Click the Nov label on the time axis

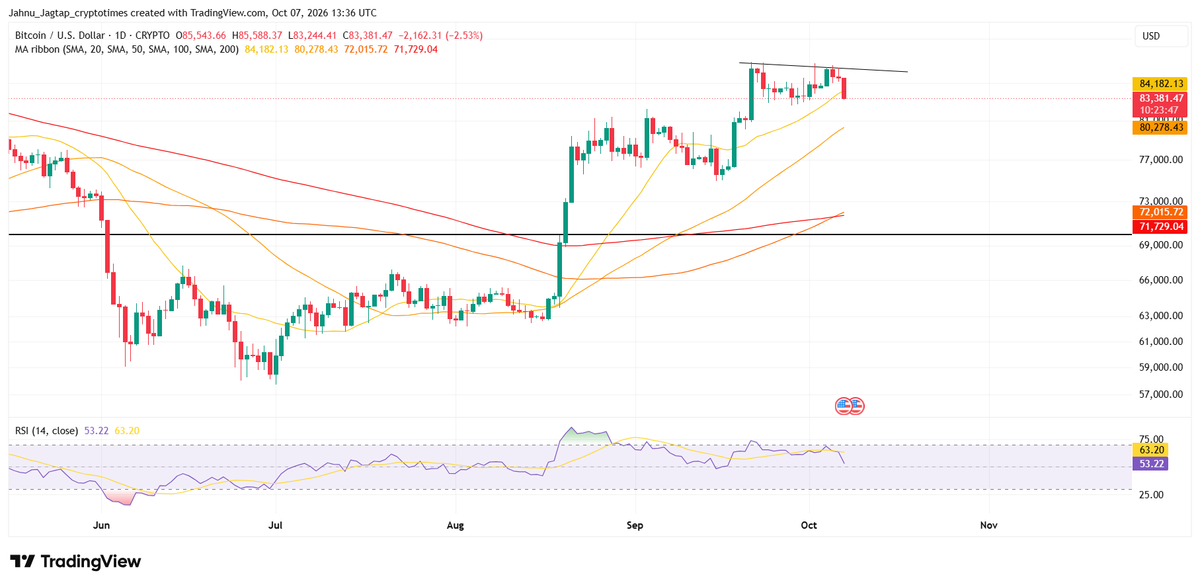pyautogui.click(x=988, y=524)
